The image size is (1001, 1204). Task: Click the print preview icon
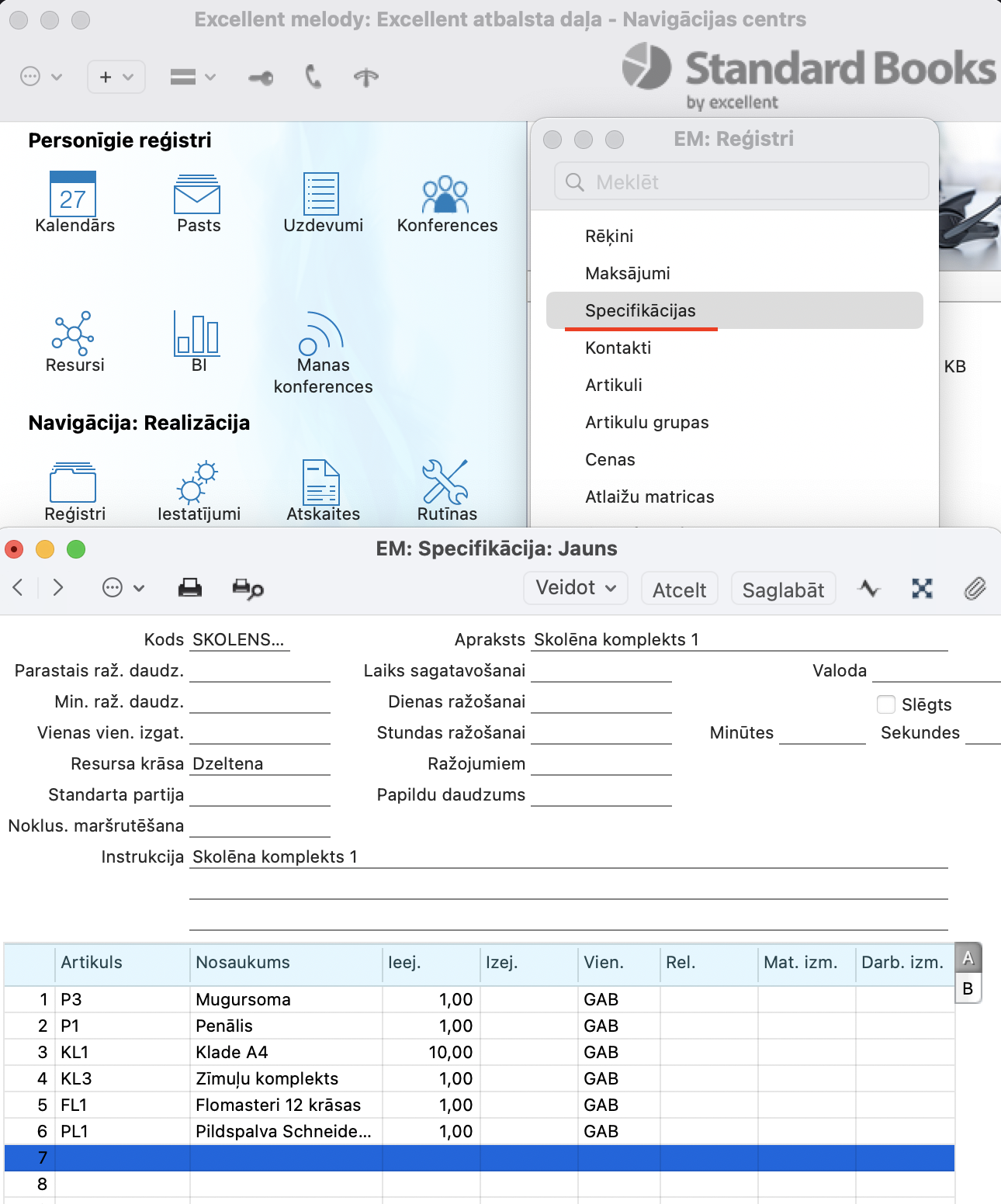248,589
